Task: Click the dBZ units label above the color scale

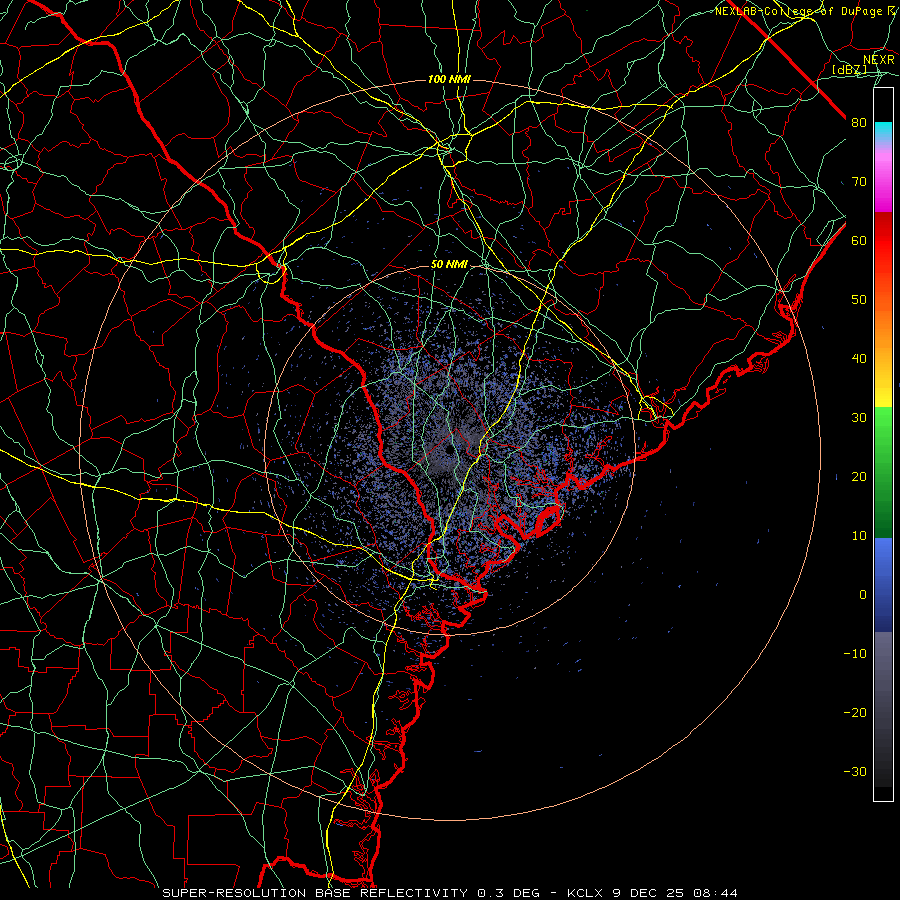Action: pos(849,69)
